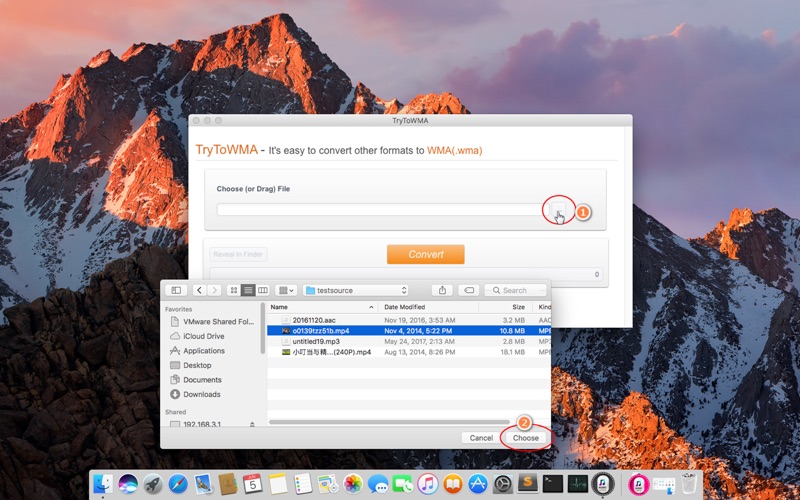Sort files by Size column
Image resolution: width=800 pixels, height=500 pixels.
(x=505, y=307)
